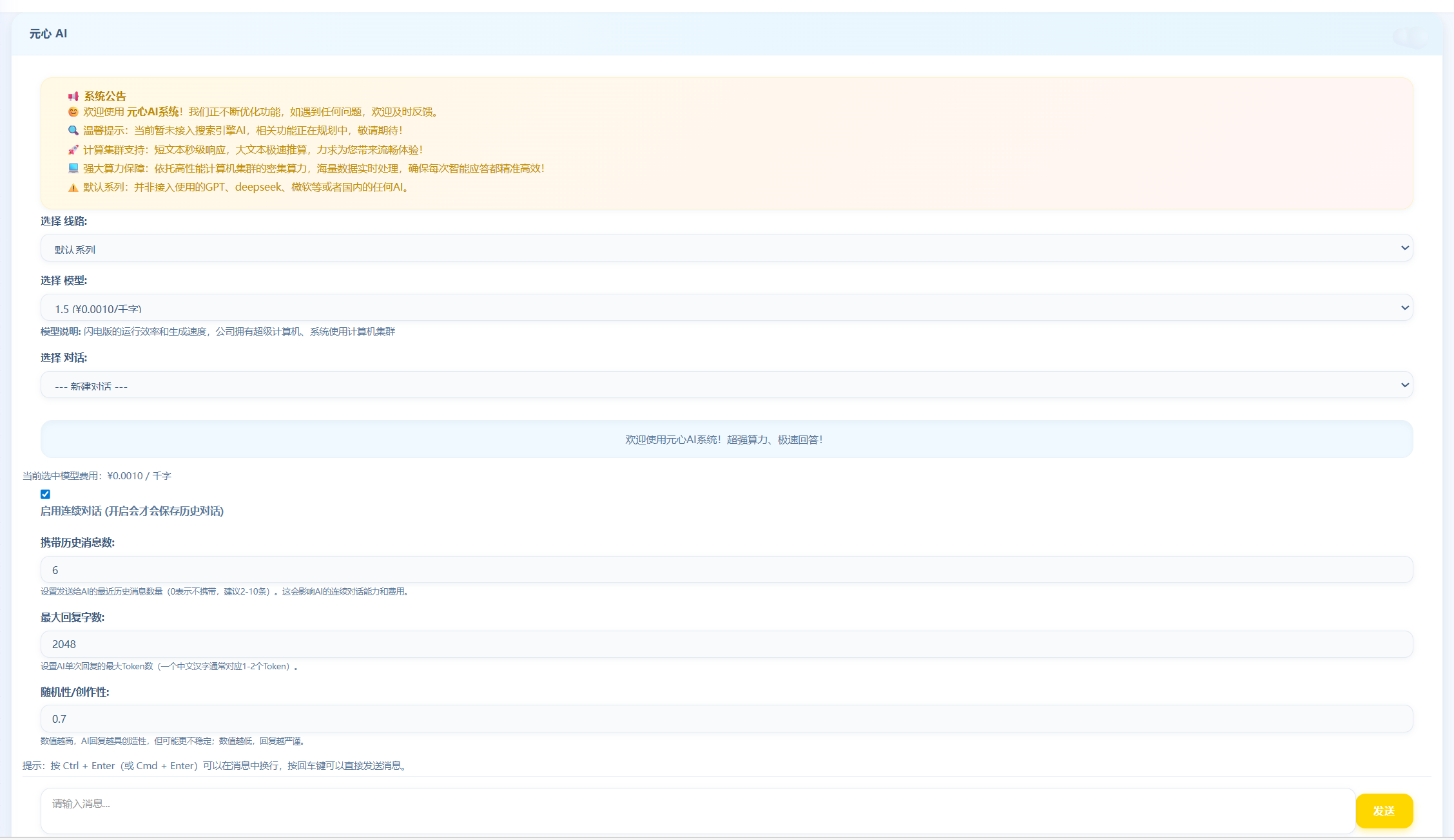Screen dimensions: 1454x840
Task: Click the magnifier icon beside 温馨提示
Action: (x=73, y=131)
